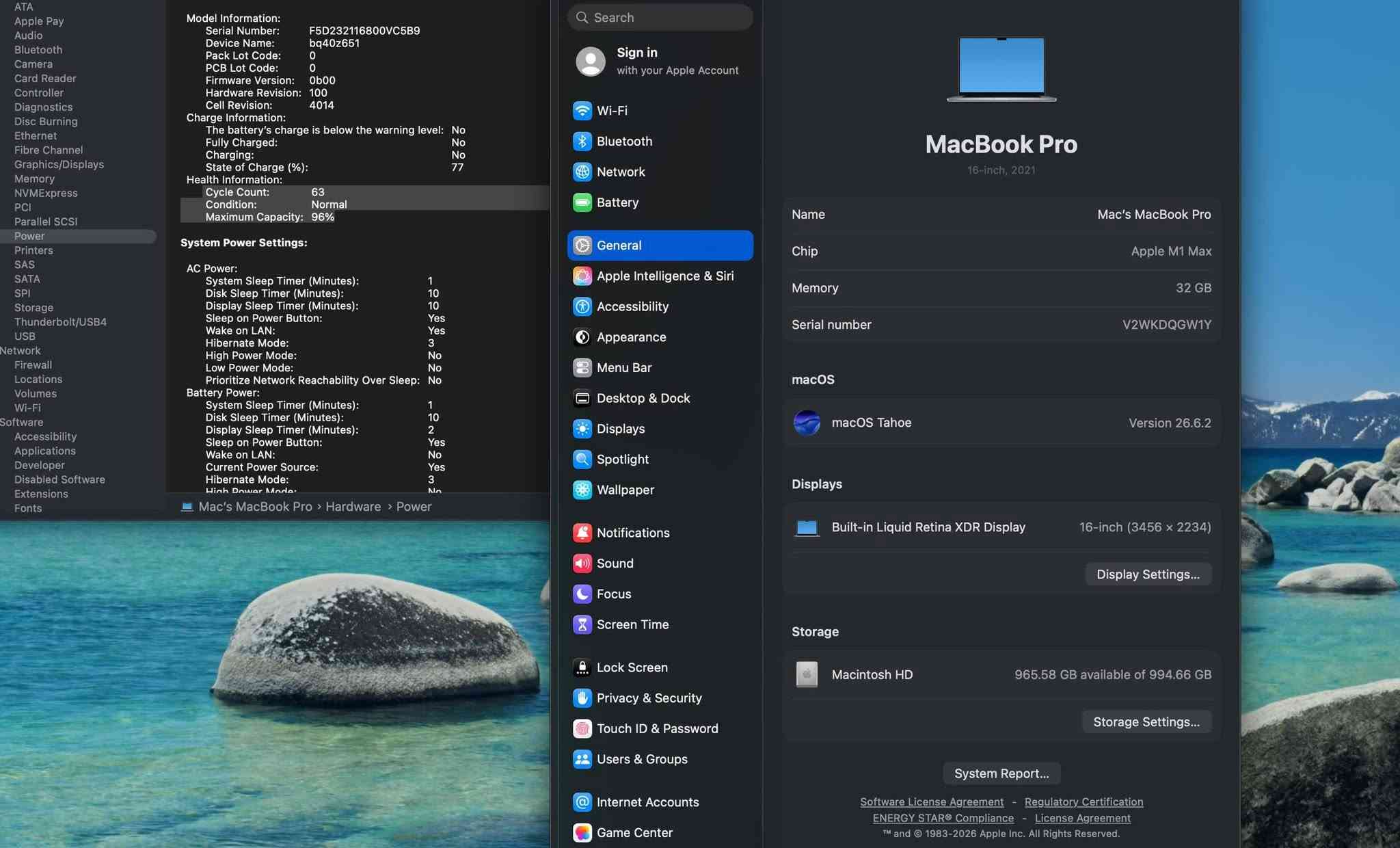1400x848 pixels.
Task: Open the Network globe icon
Action: [582, 172]
